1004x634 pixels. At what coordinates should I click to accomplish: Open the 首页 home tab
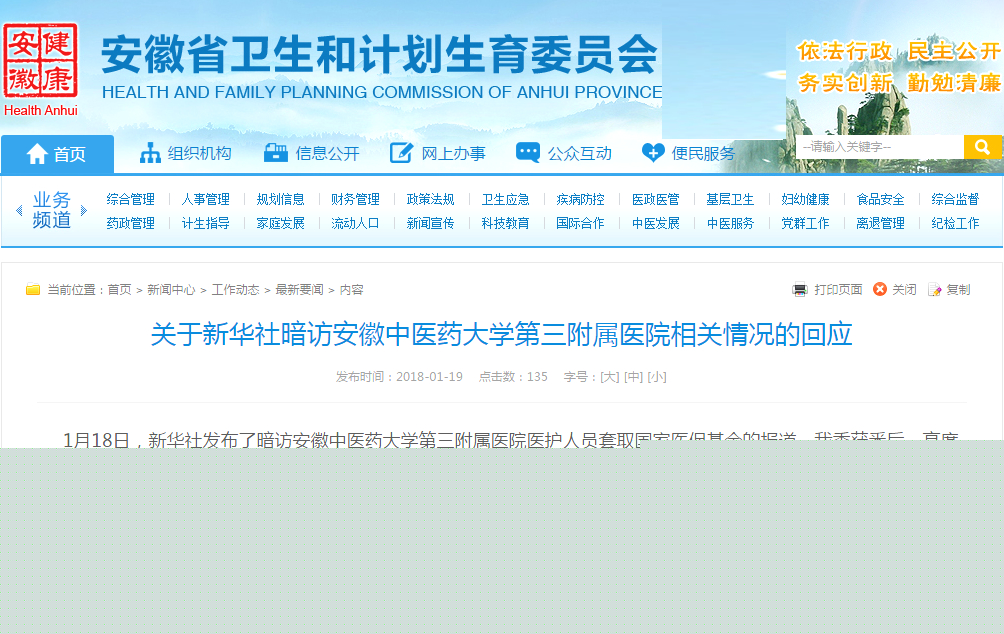point(57,154)
